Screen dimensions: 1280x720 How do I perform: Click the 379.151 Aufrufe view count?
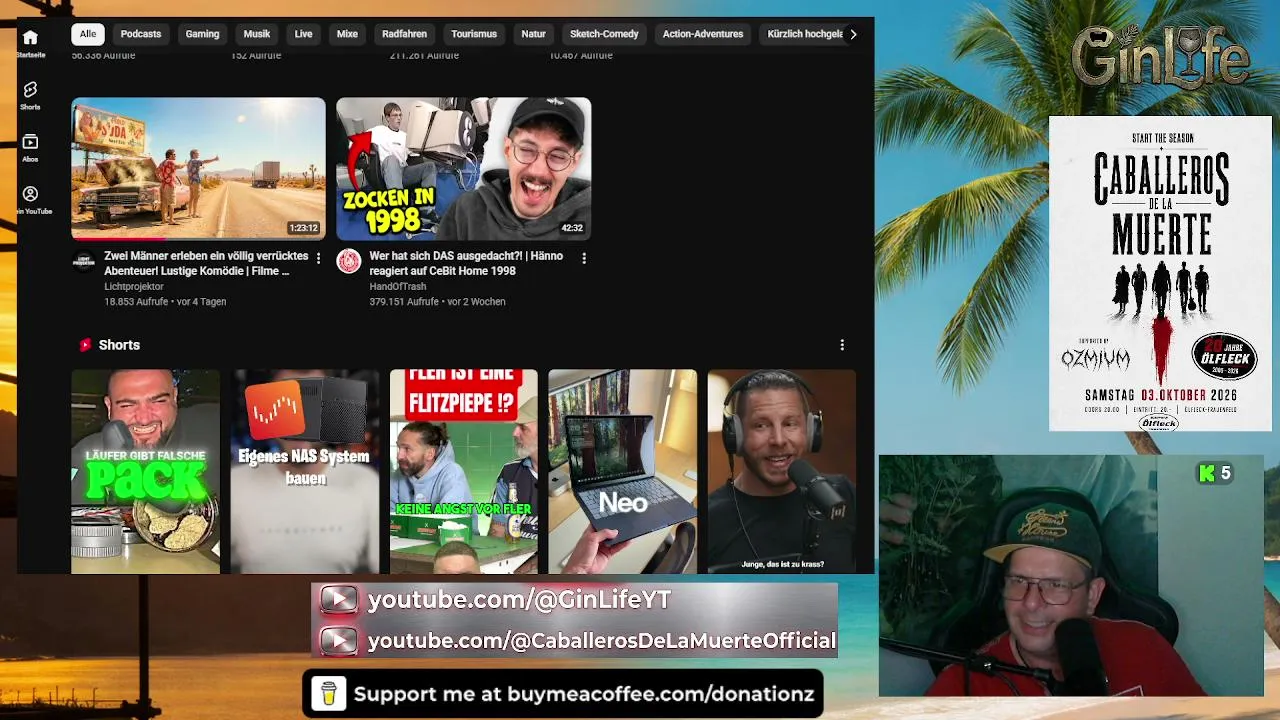(404, 301)
